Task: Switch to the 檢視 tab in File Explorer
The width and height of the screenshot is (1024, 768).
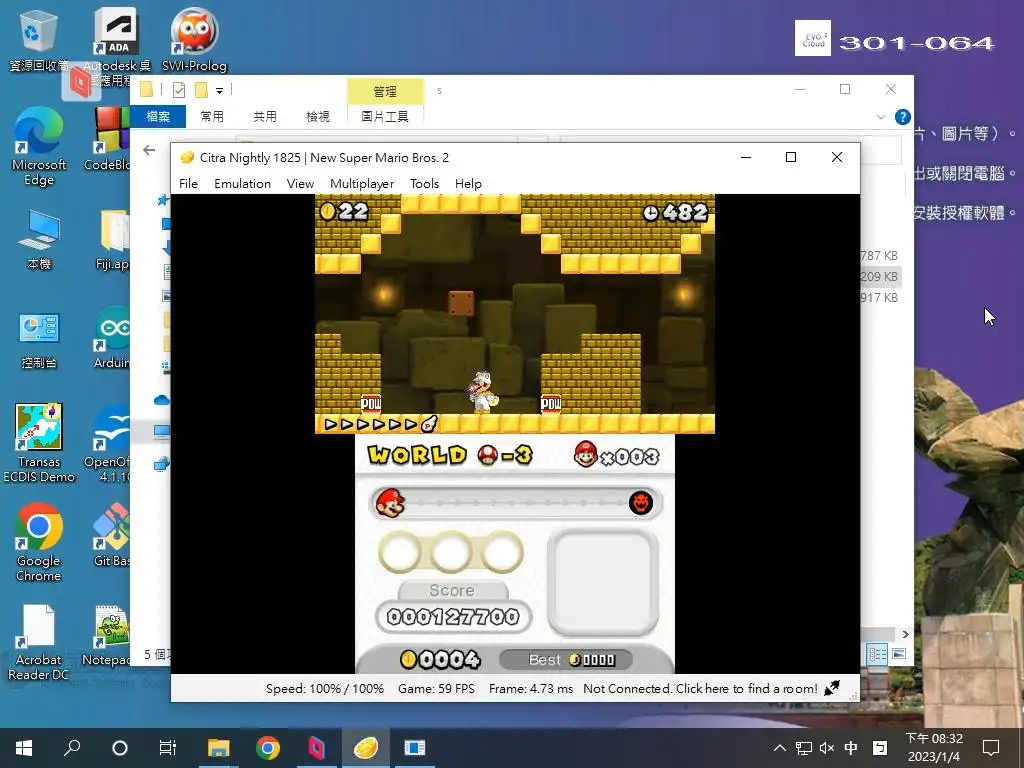Action: pos(318,116)
